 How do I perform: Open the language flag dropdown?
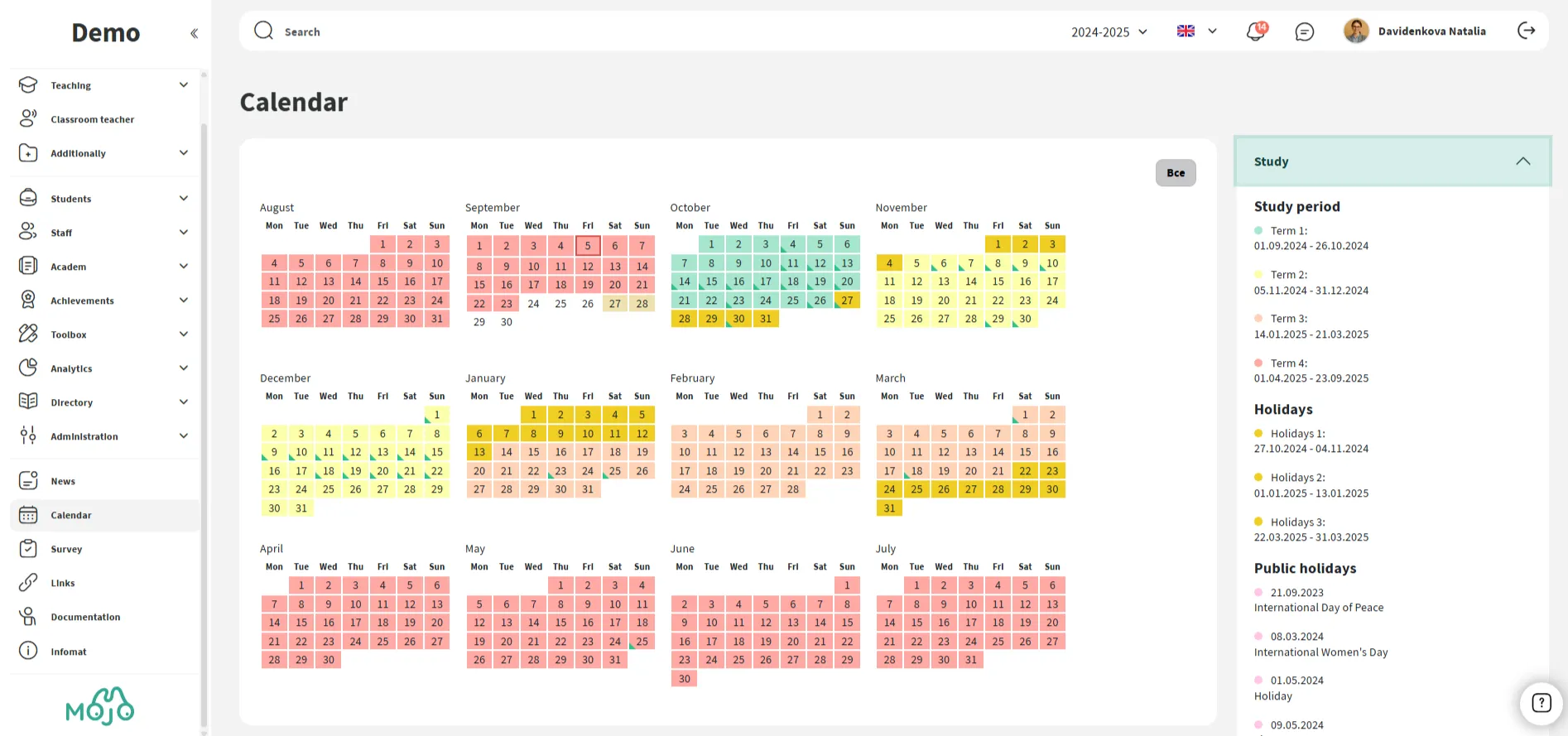pyautogui.click(x=1196, y=31)
